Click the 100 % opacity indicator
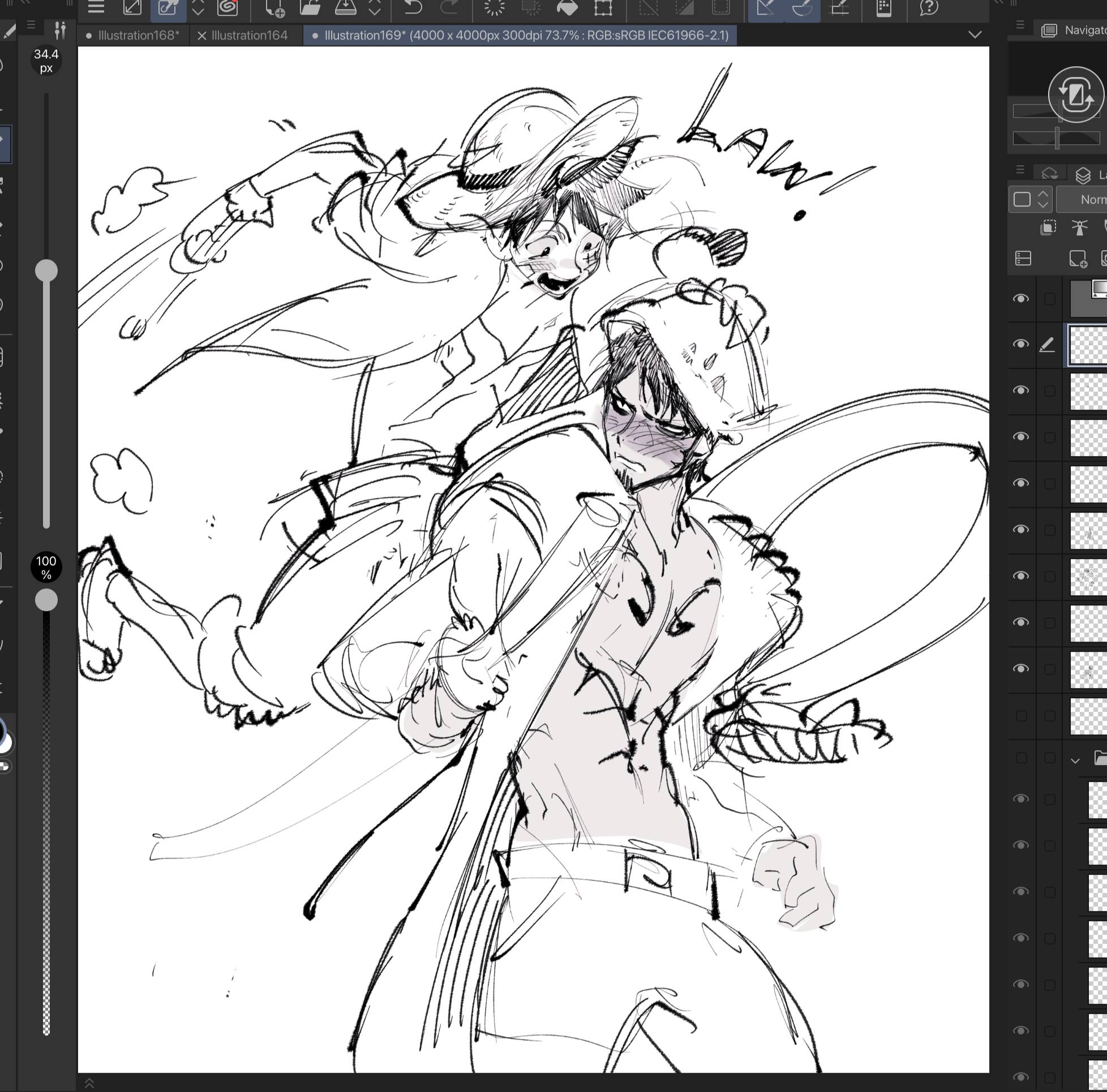The width and height of the screenshot is (1107, 1092). click(x=46, y=567)
